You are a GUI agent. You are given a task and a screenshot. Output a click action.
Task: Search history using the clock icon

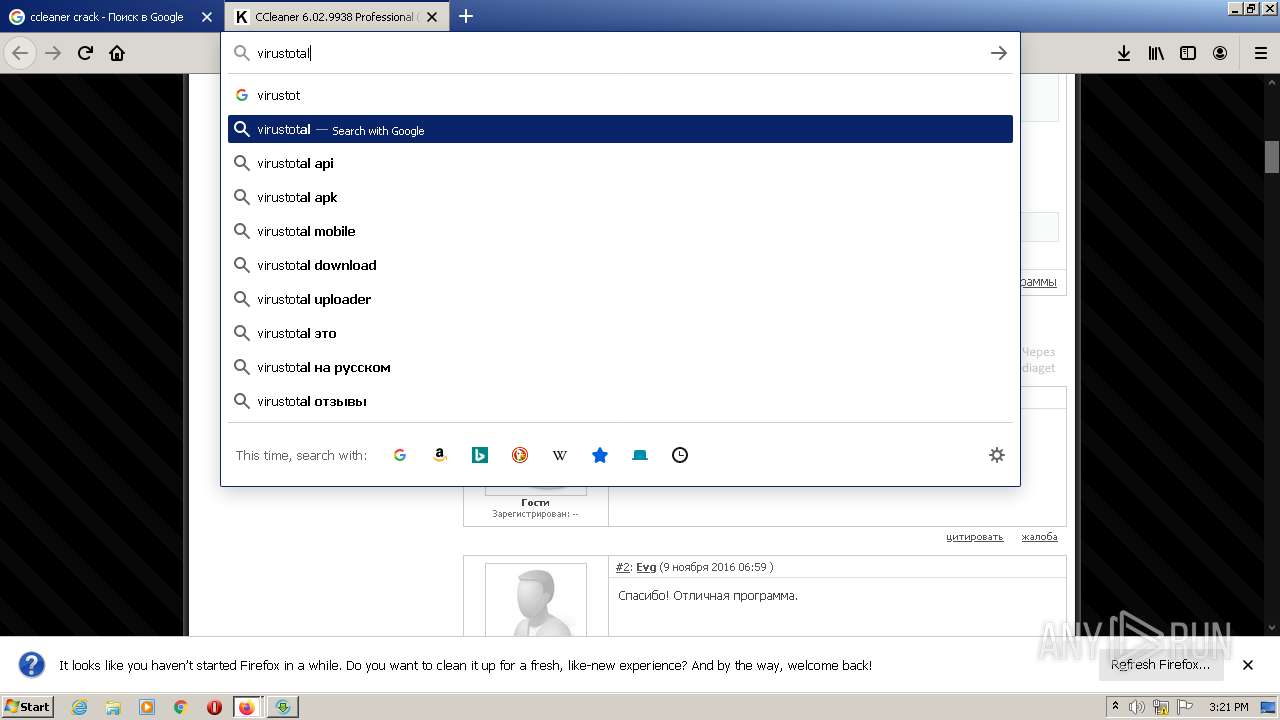[x=680, y=455]
